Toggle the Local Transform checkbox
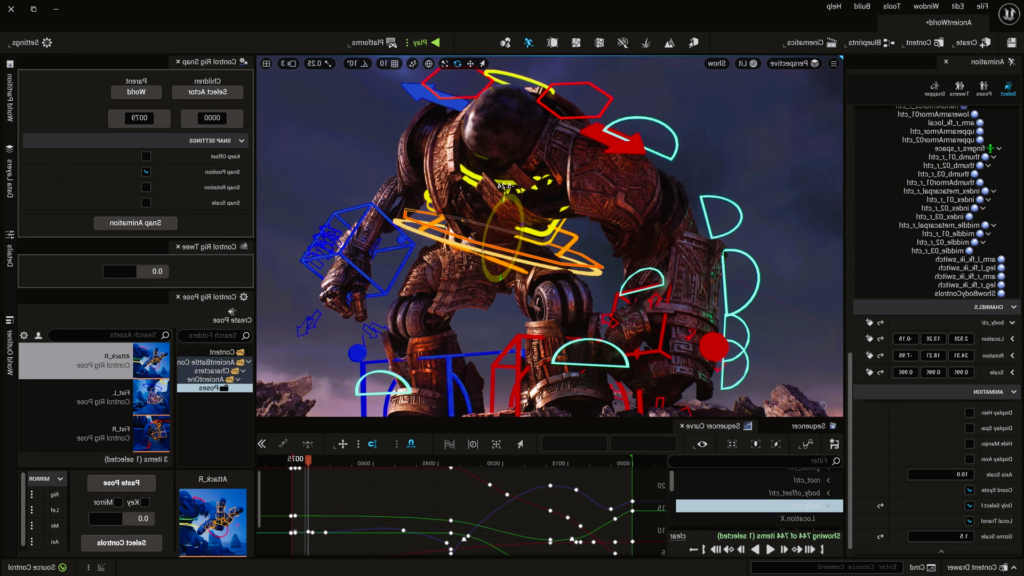Viewport: 1024px width, 576px height. [x=969, y=520]
